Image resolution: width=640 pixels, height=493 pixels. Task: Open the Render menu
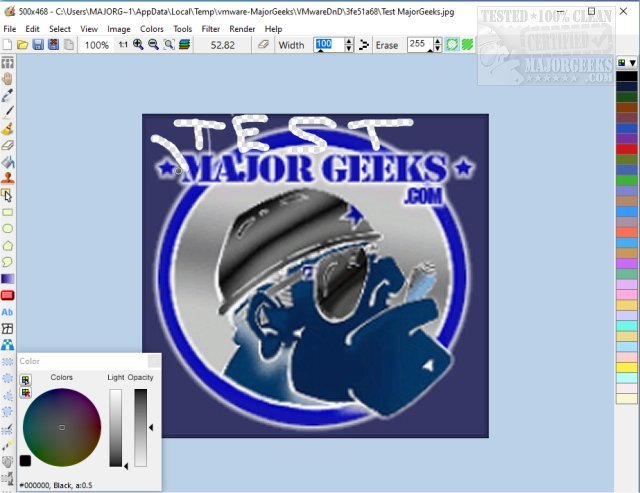click(242, 29)
